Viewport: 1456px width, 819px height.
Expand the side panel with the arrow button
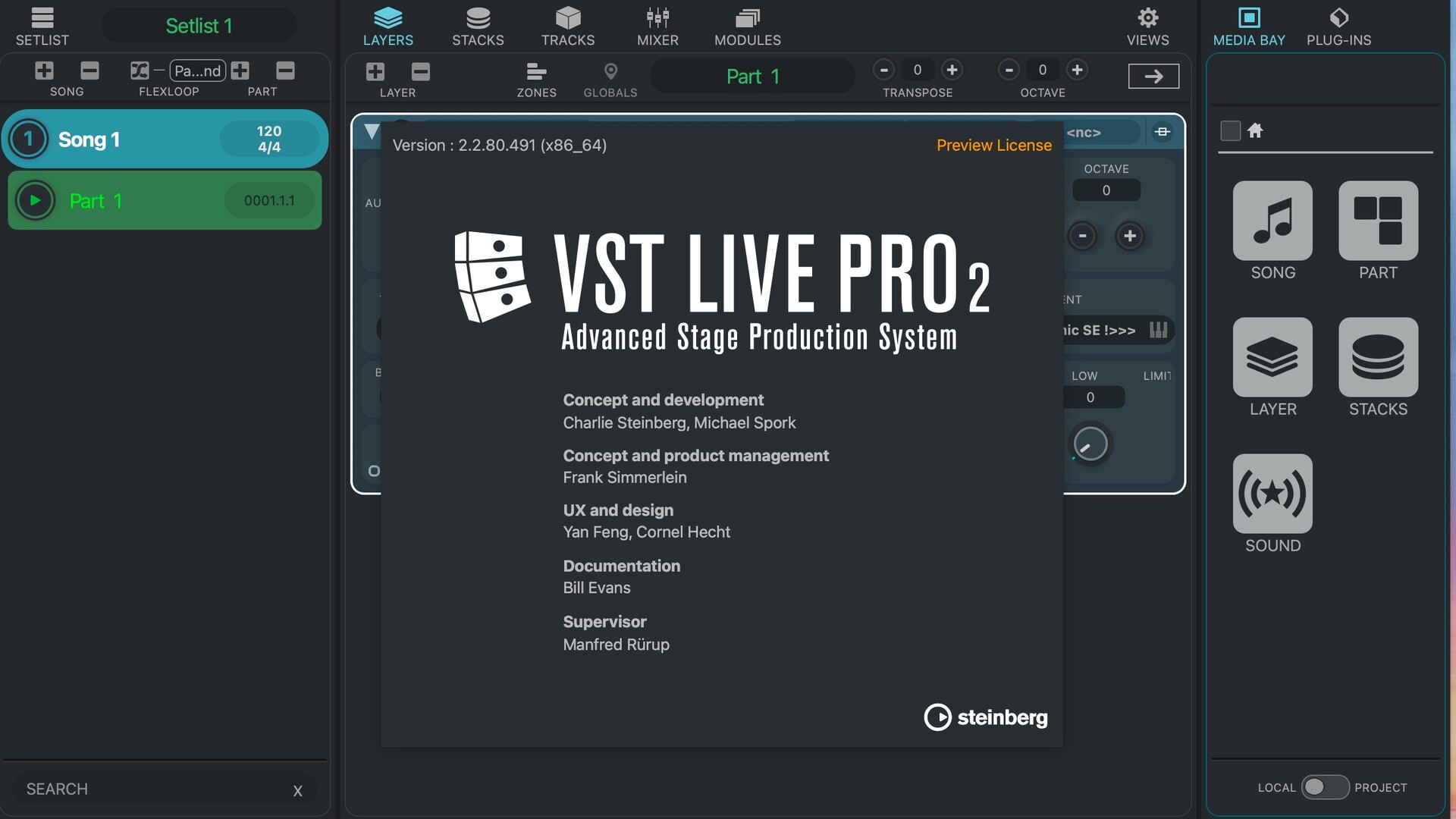[x=1153, y=76]
